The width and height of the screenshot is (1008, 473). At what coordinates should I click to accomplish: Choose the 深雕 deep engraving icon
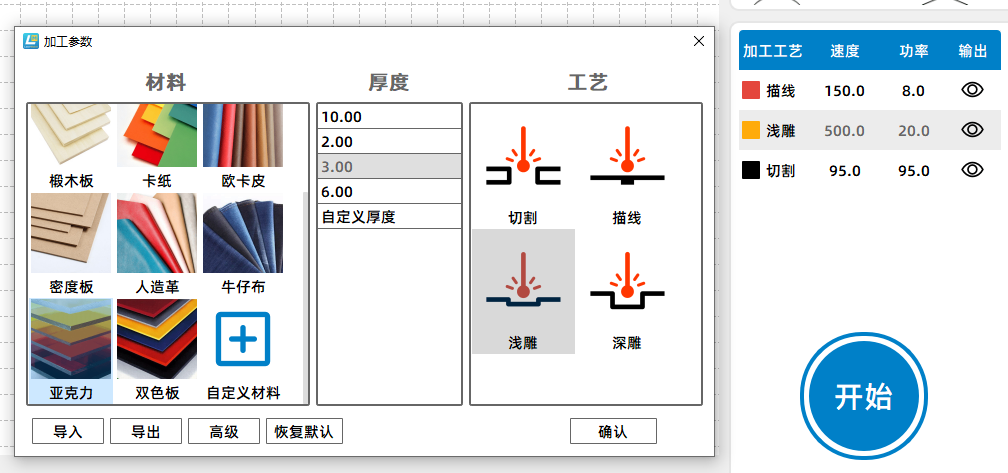click(627, 281)
